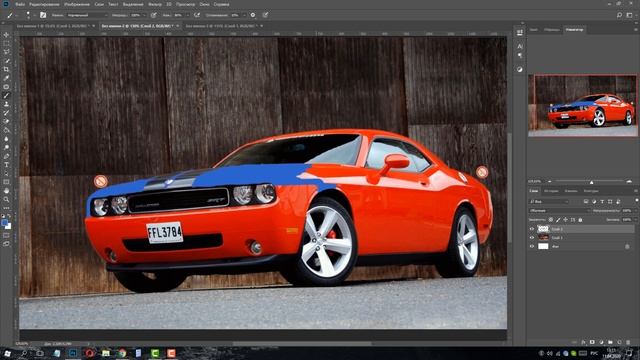Hide the Слой 2 layer
This screenshot has width=640, height=360.
tap(532, 229)
